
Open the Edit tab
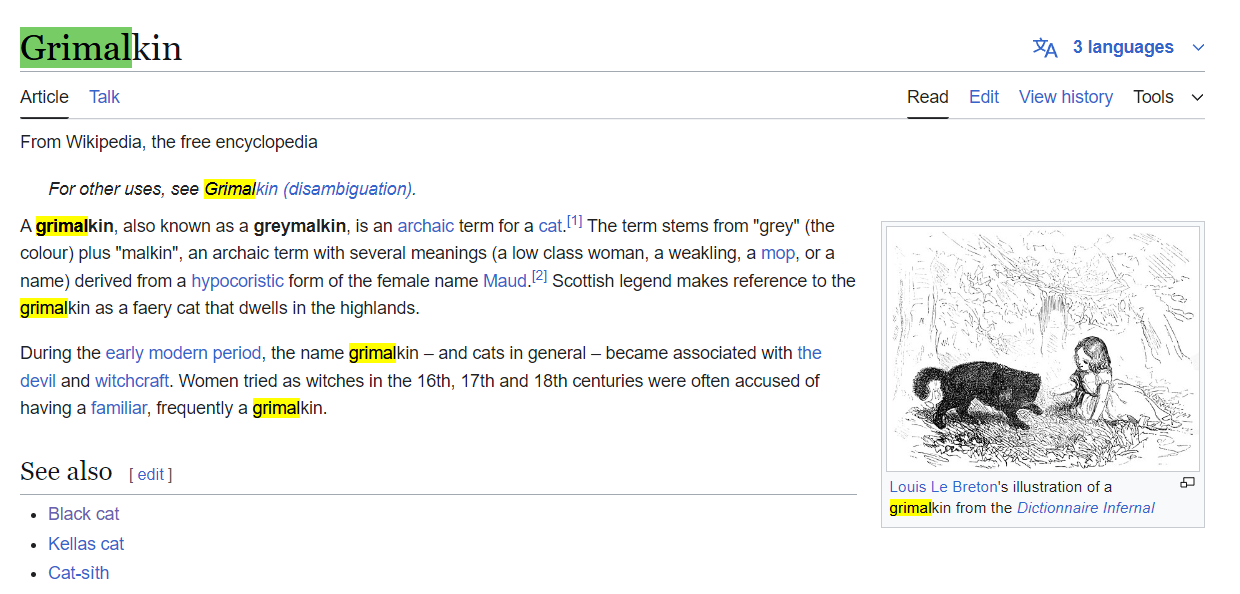(983, 97)
